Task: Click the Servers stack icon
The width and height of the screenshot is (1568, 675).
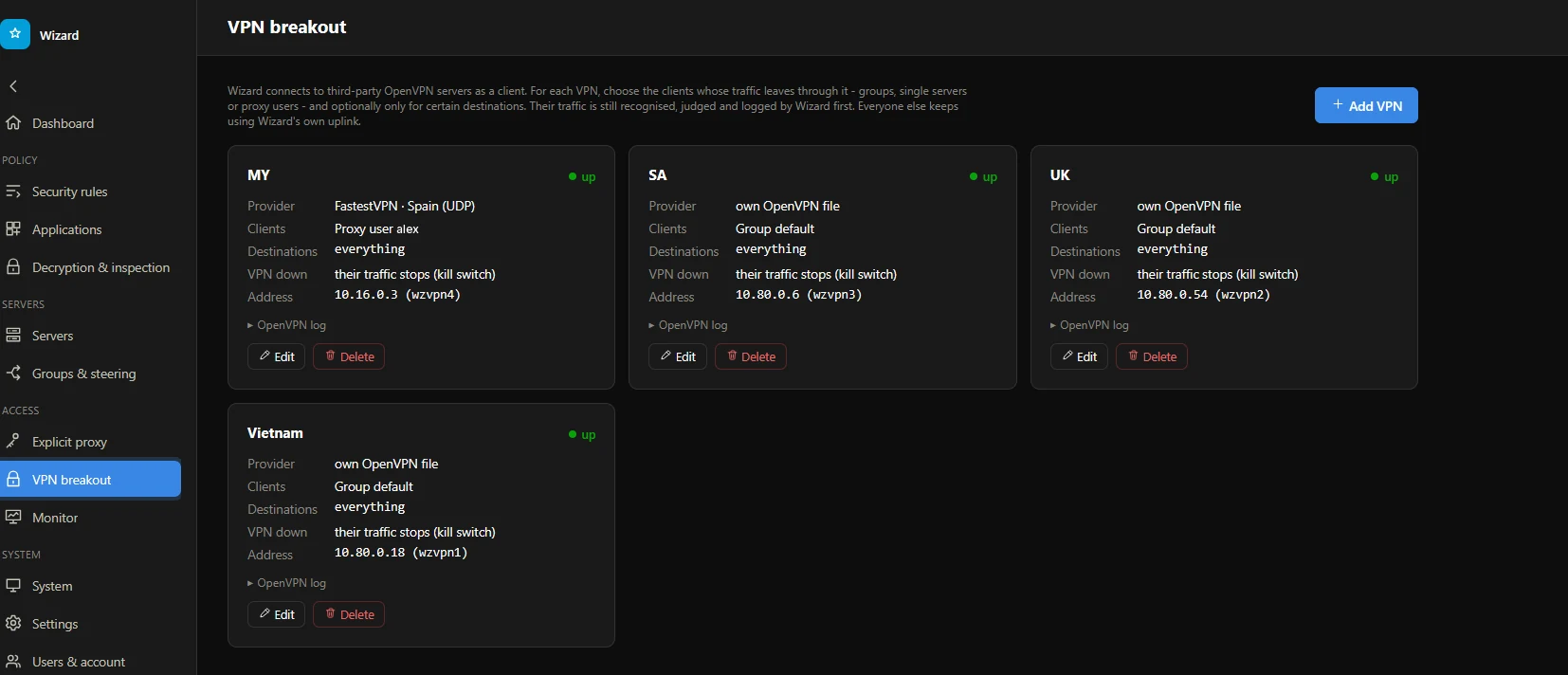Action: point(13,336)
